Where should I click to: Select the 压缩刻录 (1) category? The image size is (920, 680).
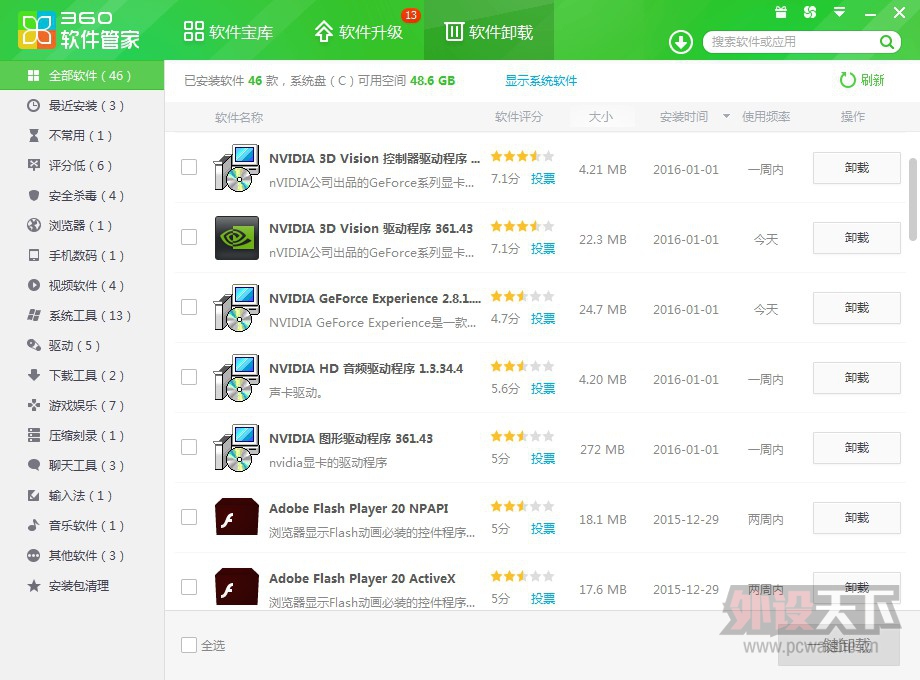click(82, 435)
